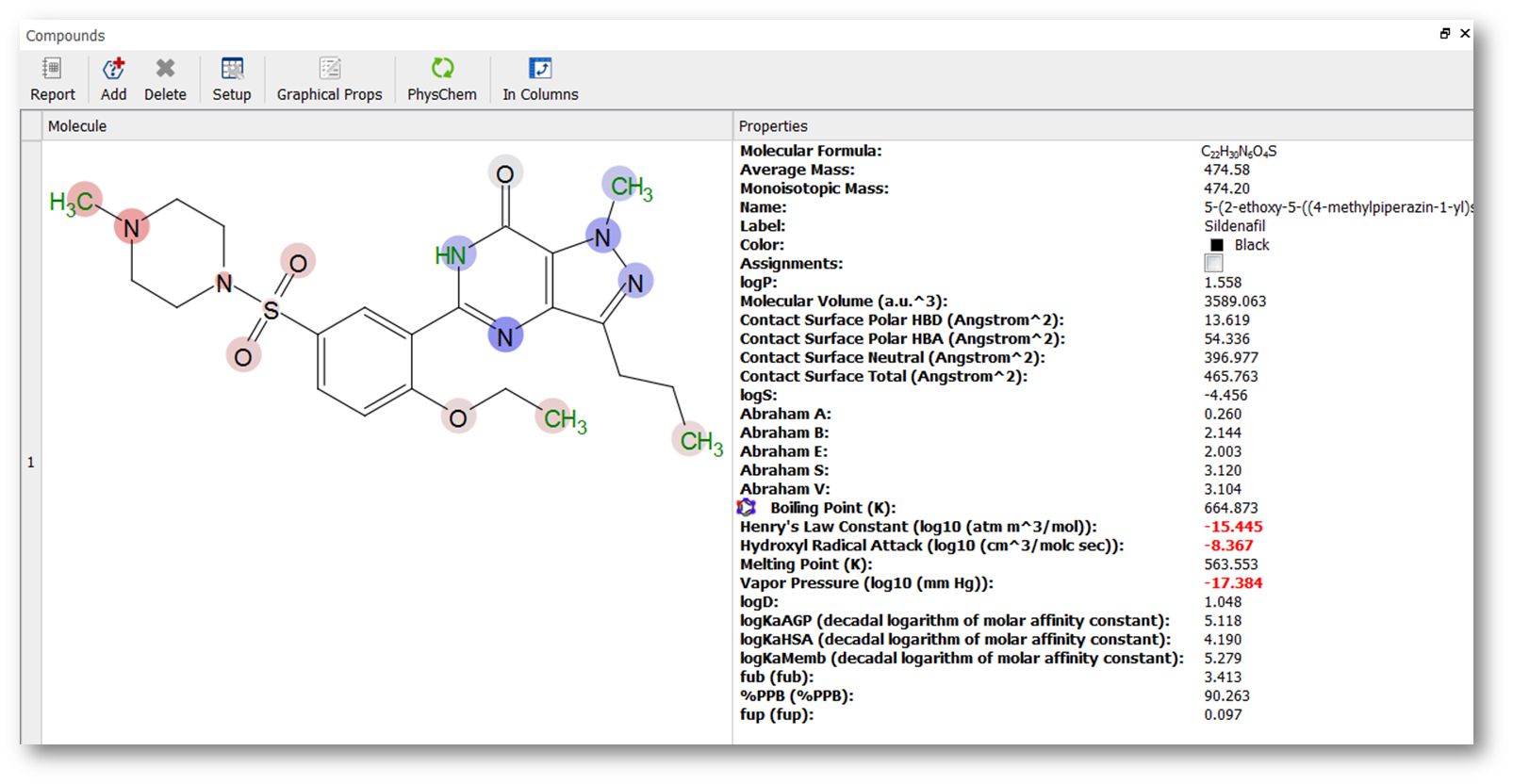Run PhysChem property calculation

441,70
